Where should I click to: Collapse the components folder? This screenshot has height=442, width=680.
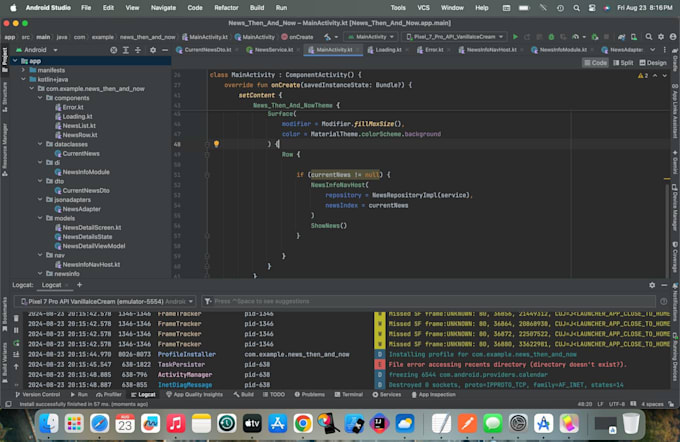[x=40, y=98]
